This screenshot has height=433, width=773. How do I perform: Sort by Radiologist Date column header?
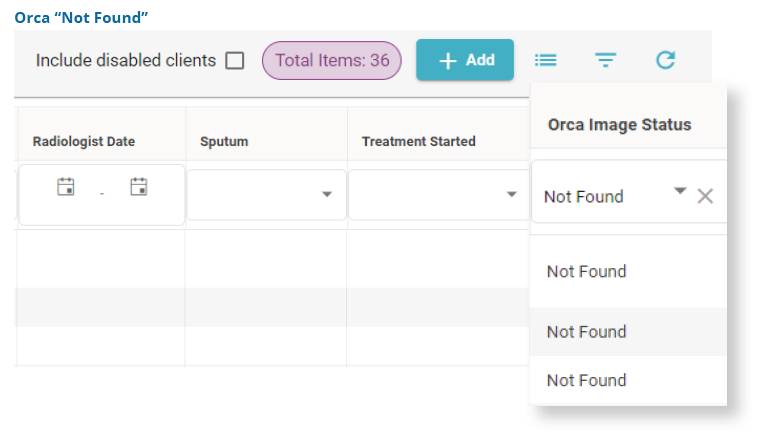tap(84, 141)
